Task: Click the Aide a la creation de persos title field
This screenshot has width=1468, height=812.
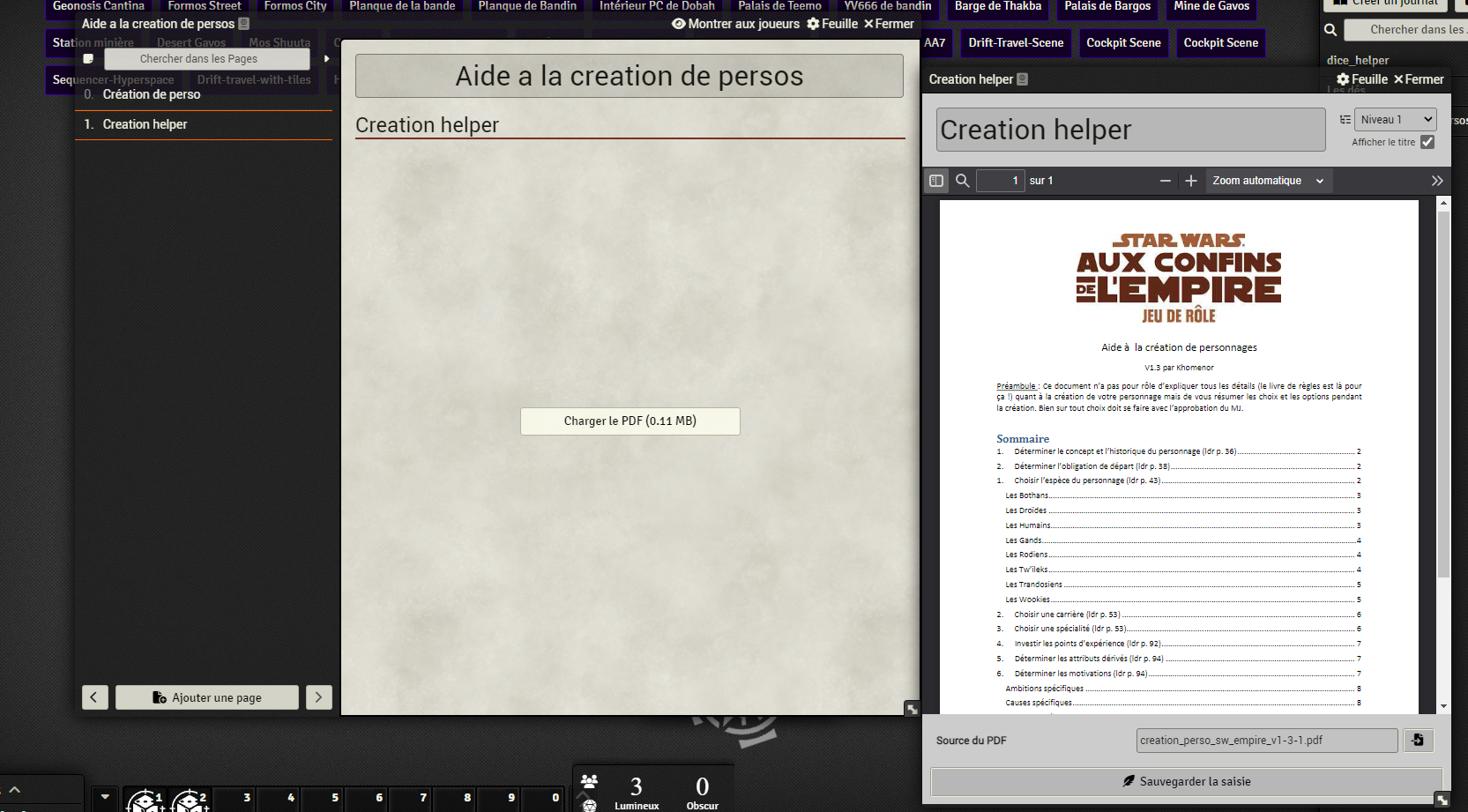Action: tap(630, 76)
